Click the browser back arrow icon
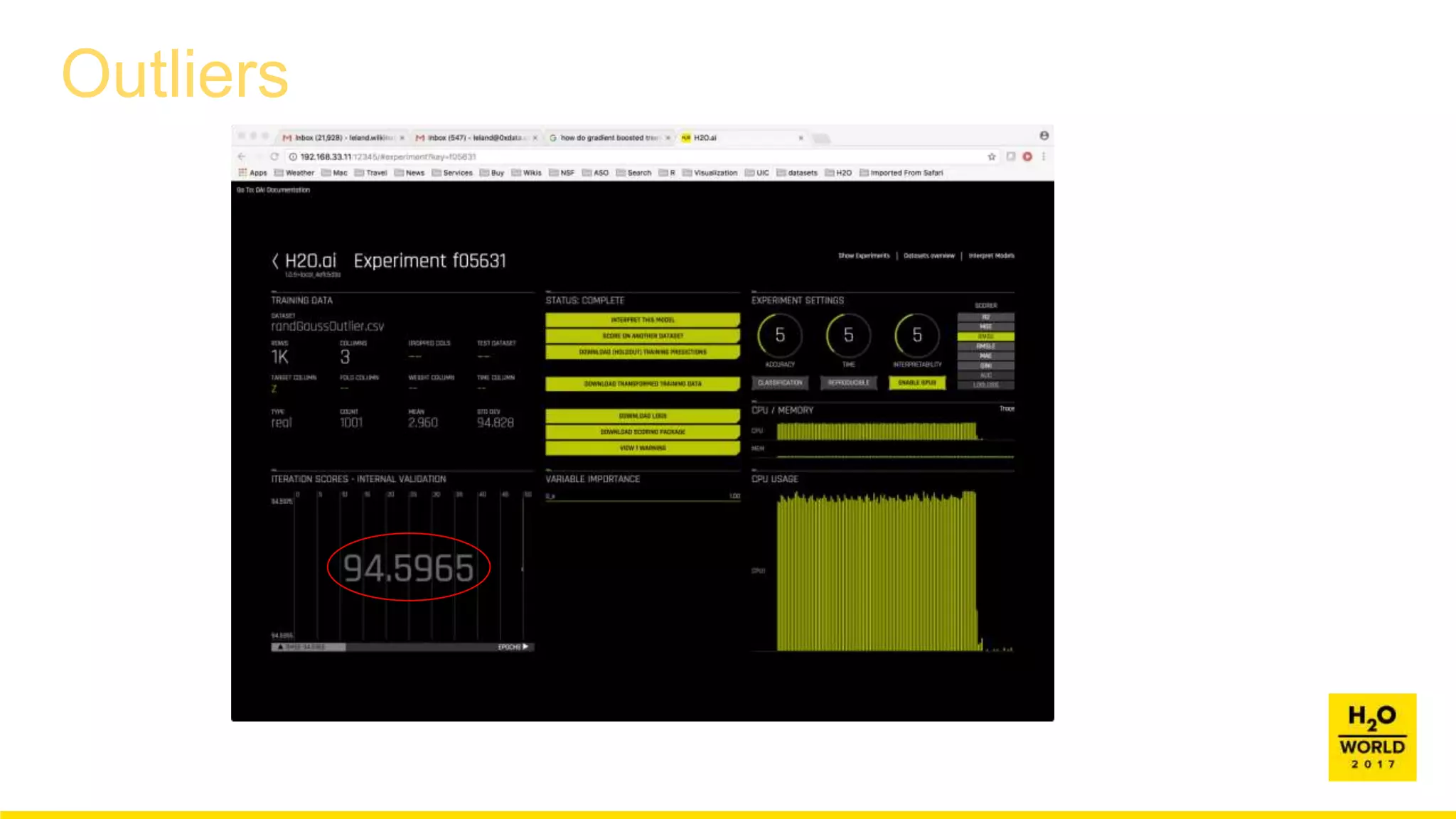This screenshot has width=1456, height=819. click(242, 156)
